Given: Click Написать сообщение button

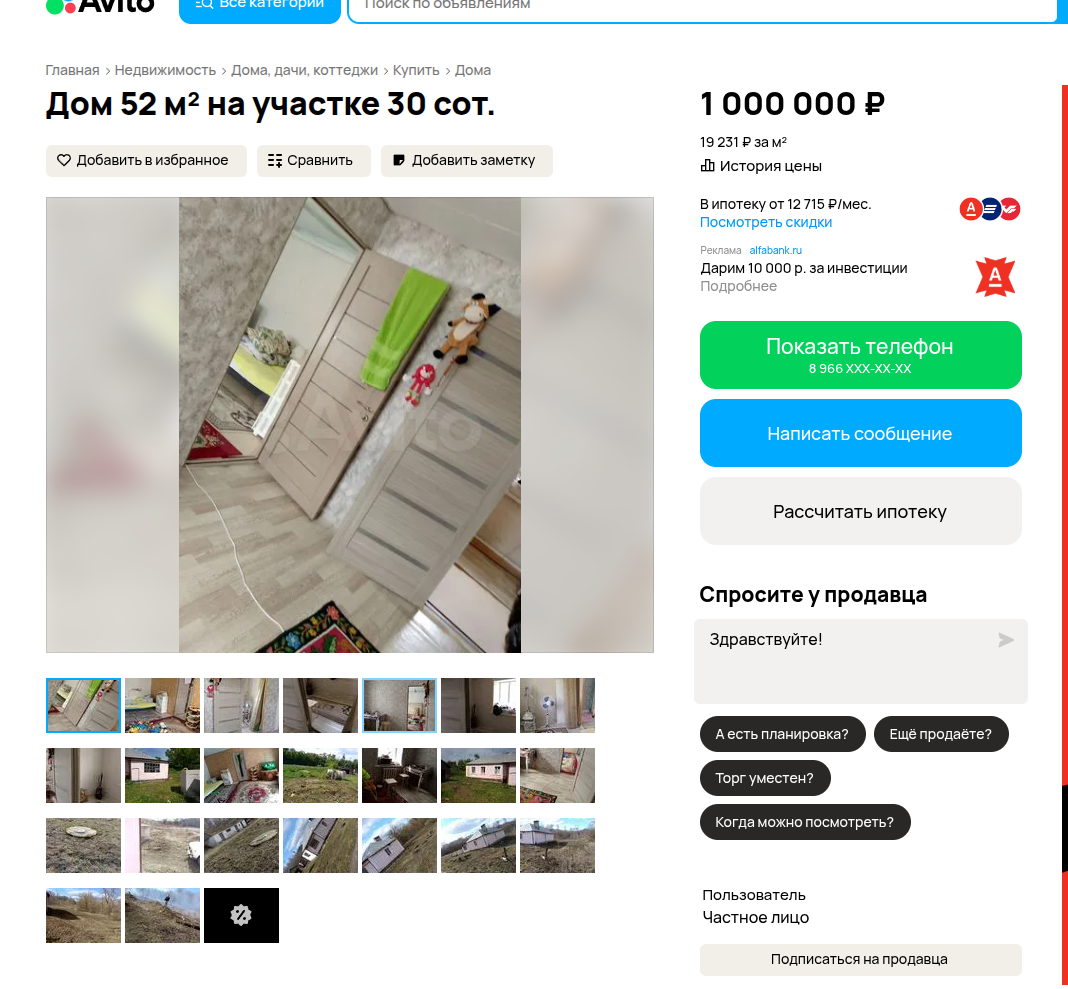Looking at the screenshot, I should 860,433.
